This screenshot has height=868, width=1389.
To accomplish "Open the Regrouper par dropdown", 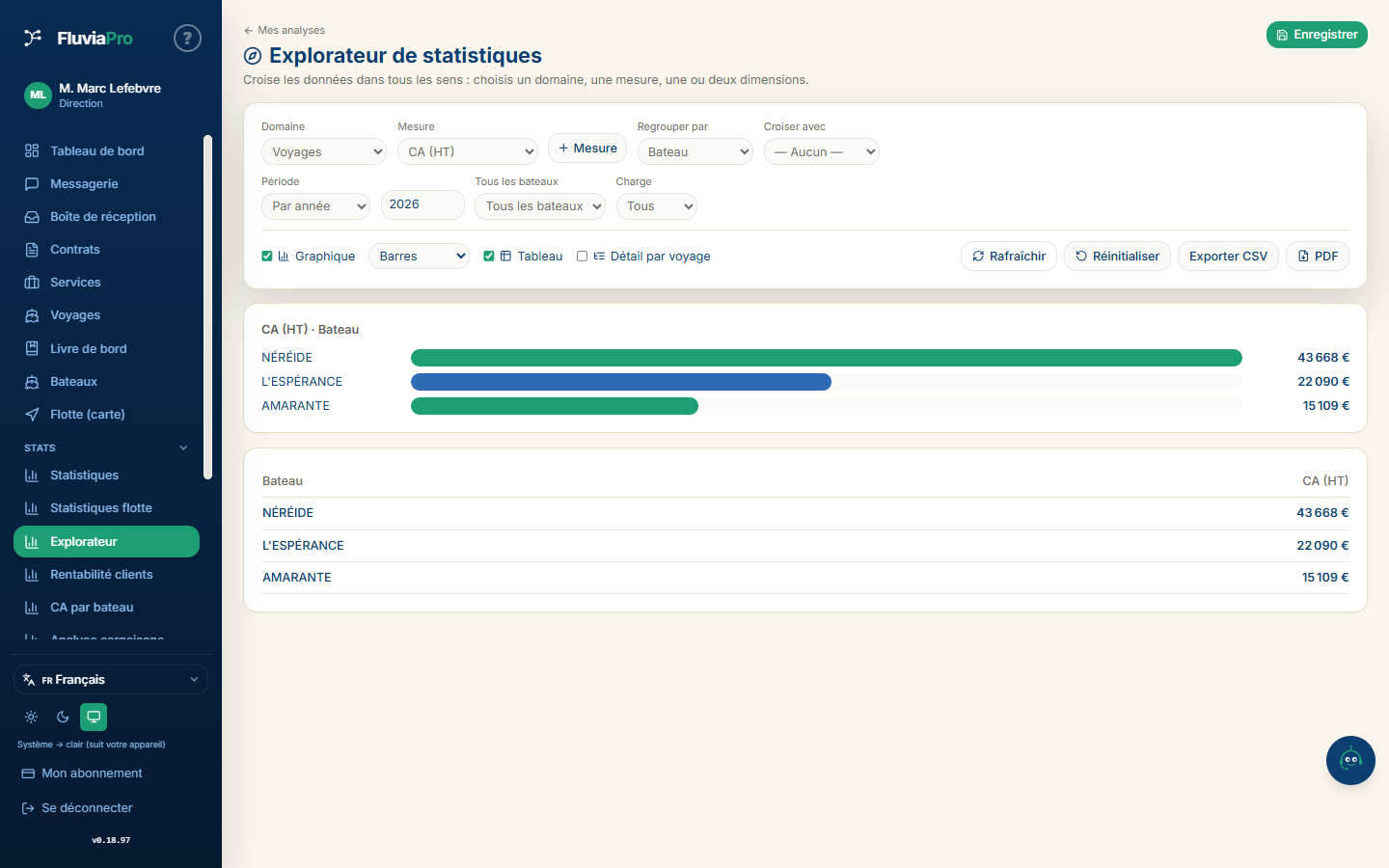I will pyautogui.click(x=695, y=151).
